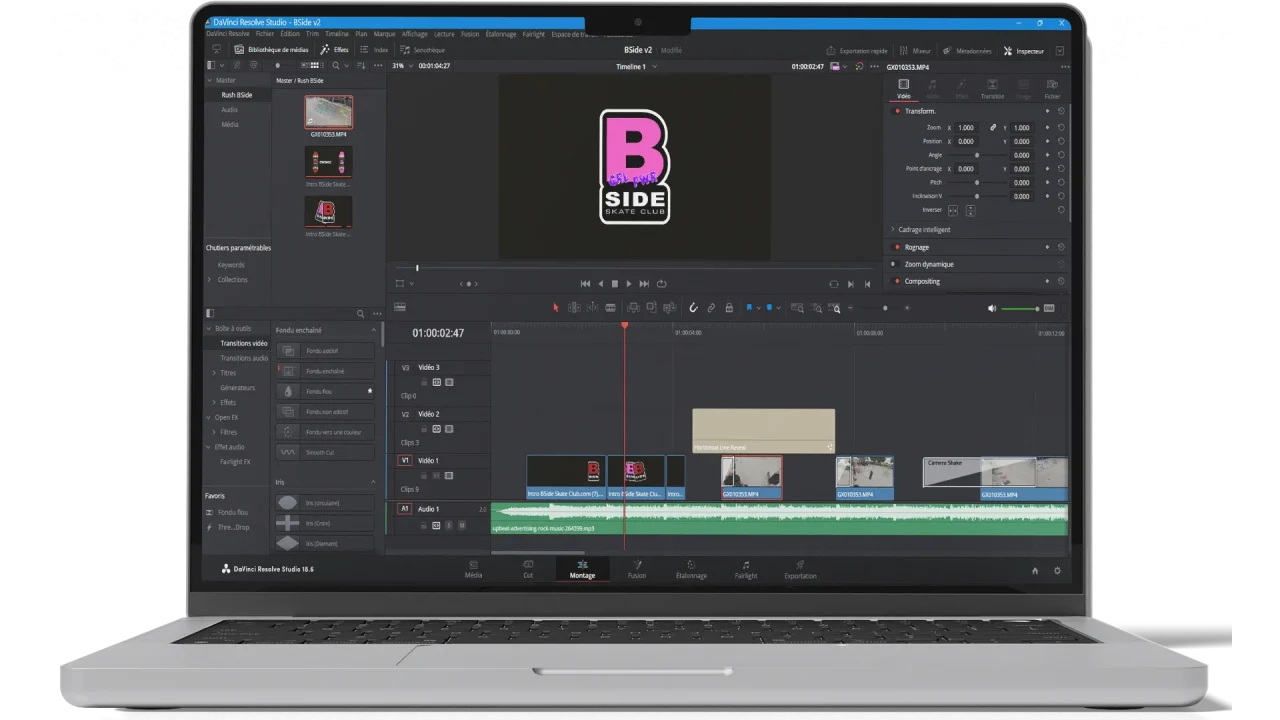Adjust the Pitch slider in inspector
The height and width of the screenshot is (720, 1280).
[977, 182]
